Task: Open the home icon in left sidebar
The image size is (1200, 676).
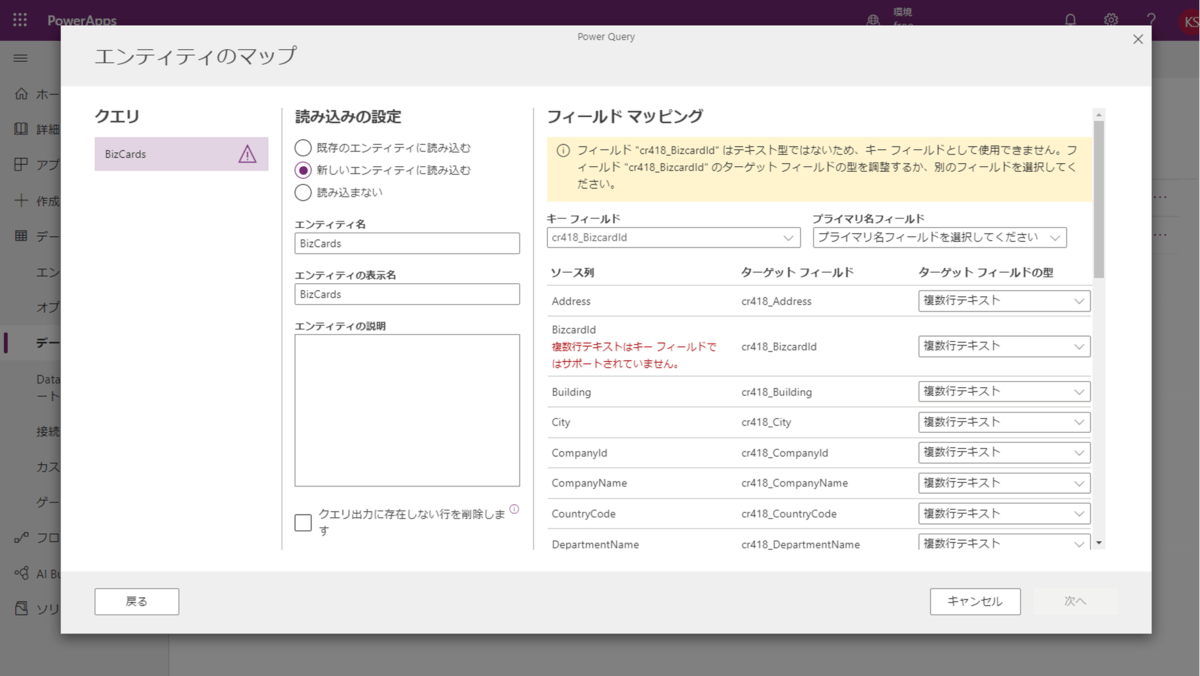Action: click(x=21, y=94)
